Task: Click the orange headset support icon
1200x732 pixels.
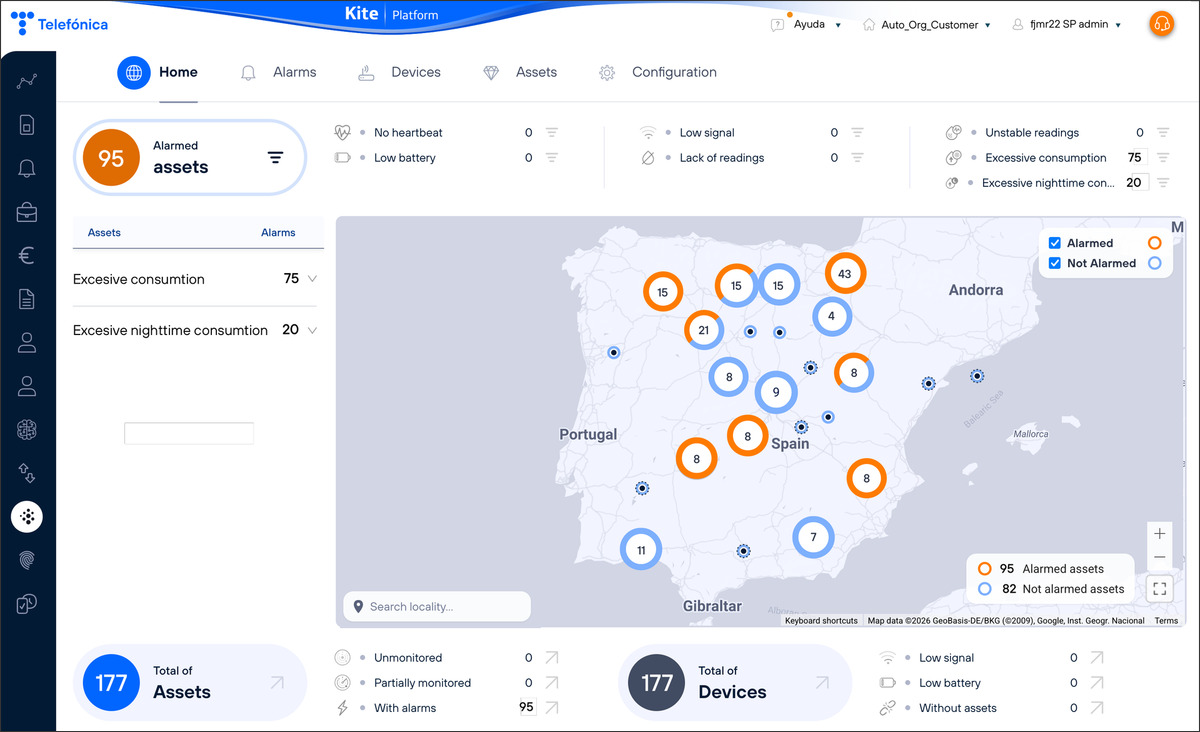Action: 1161,24
